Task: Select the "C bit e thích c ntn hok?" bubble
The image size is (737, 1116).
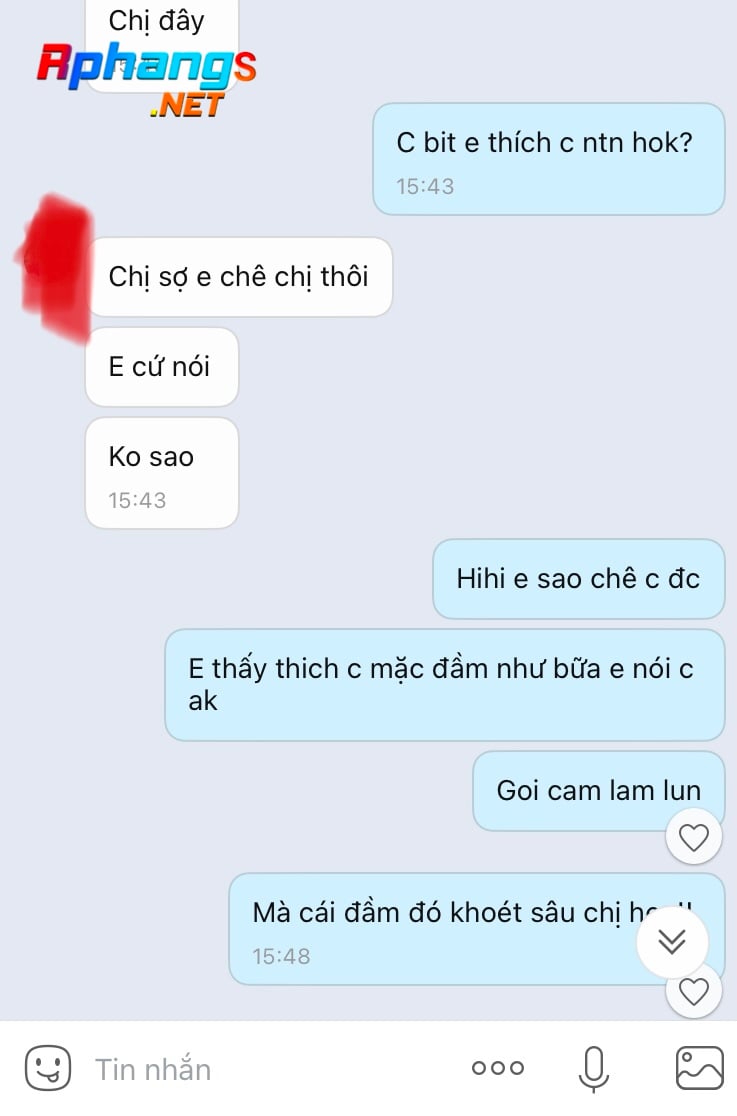Action: coord(548,159)
